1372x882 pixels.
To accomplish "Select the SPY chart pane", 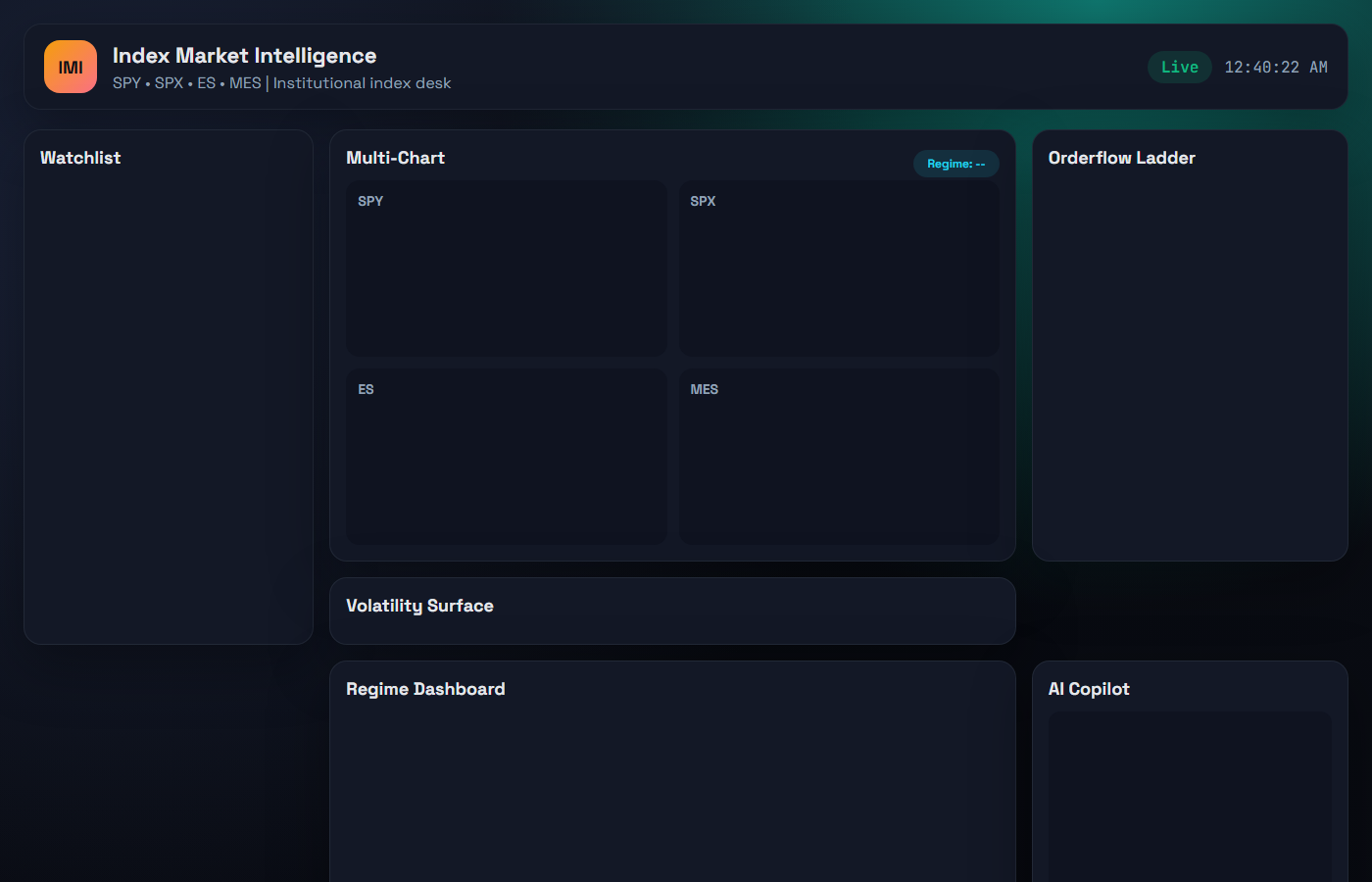I will (506, 268).
